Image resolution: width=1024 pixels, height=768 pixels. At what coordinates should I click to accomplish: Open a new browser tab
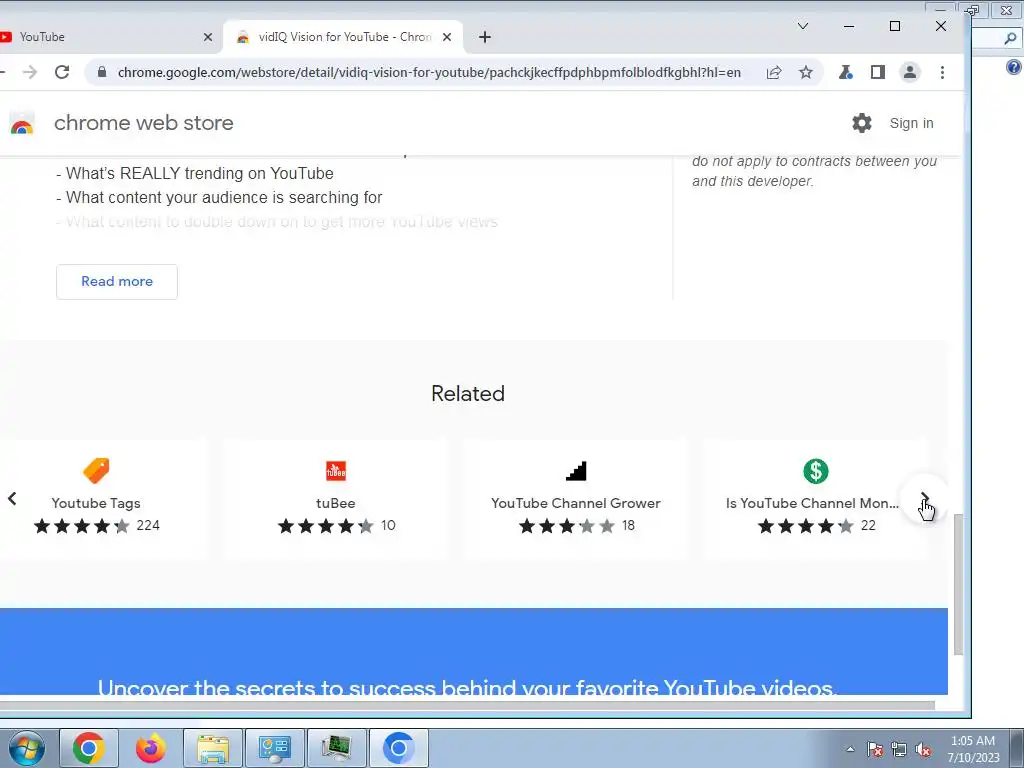pyautogui.click(x=485, y=37)
